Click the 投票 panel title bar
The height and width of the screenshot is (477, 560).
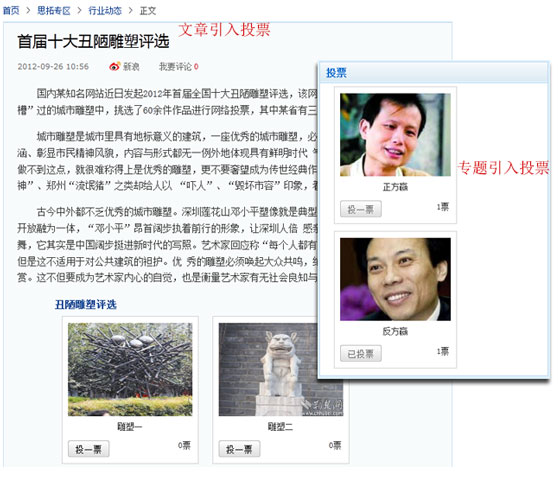click(x=434, y=73)
